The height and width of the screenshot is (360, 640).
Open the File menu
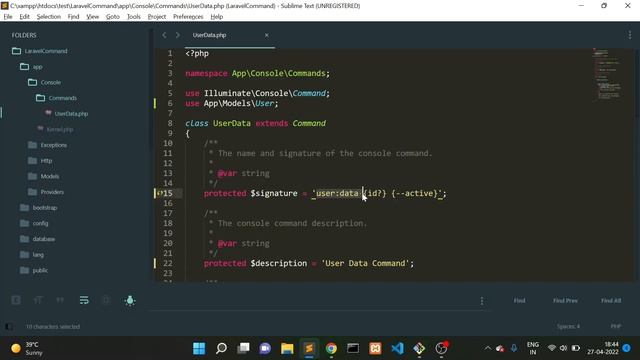click(x=8, y=17)
